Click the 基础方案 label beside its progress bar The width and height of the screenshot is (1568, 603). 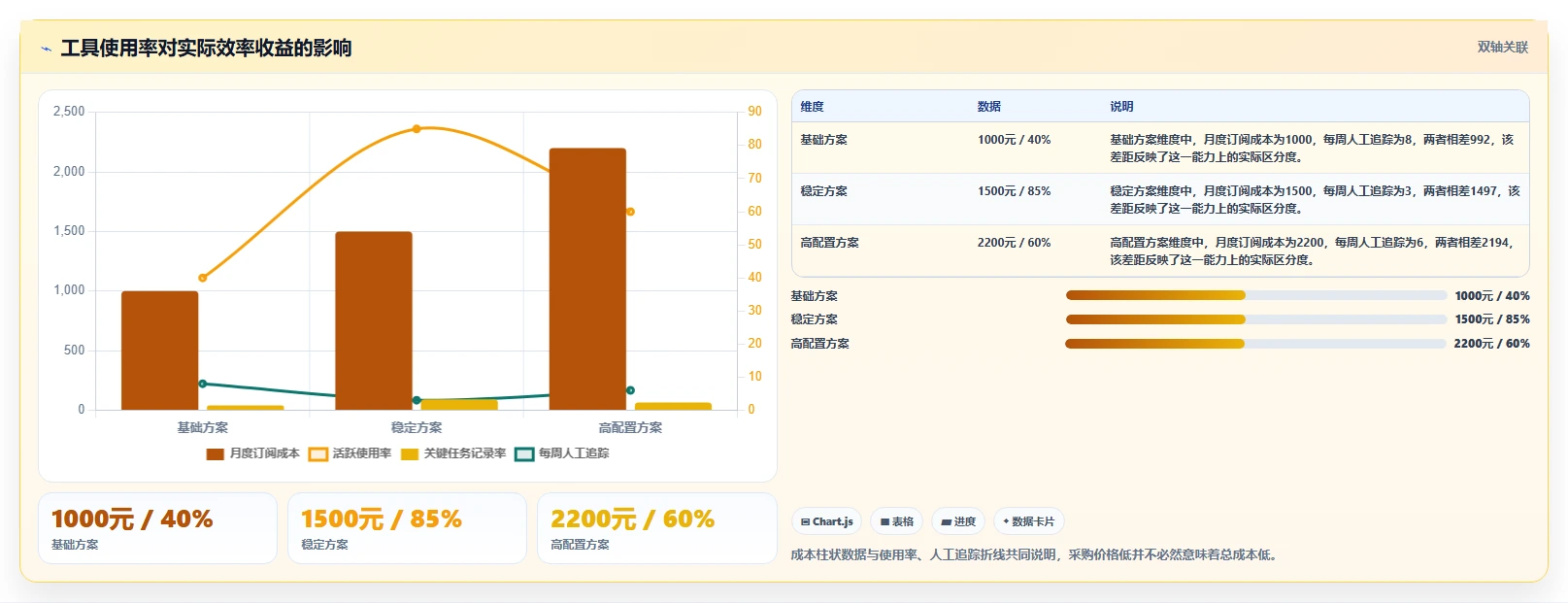(x=814, y=296)
